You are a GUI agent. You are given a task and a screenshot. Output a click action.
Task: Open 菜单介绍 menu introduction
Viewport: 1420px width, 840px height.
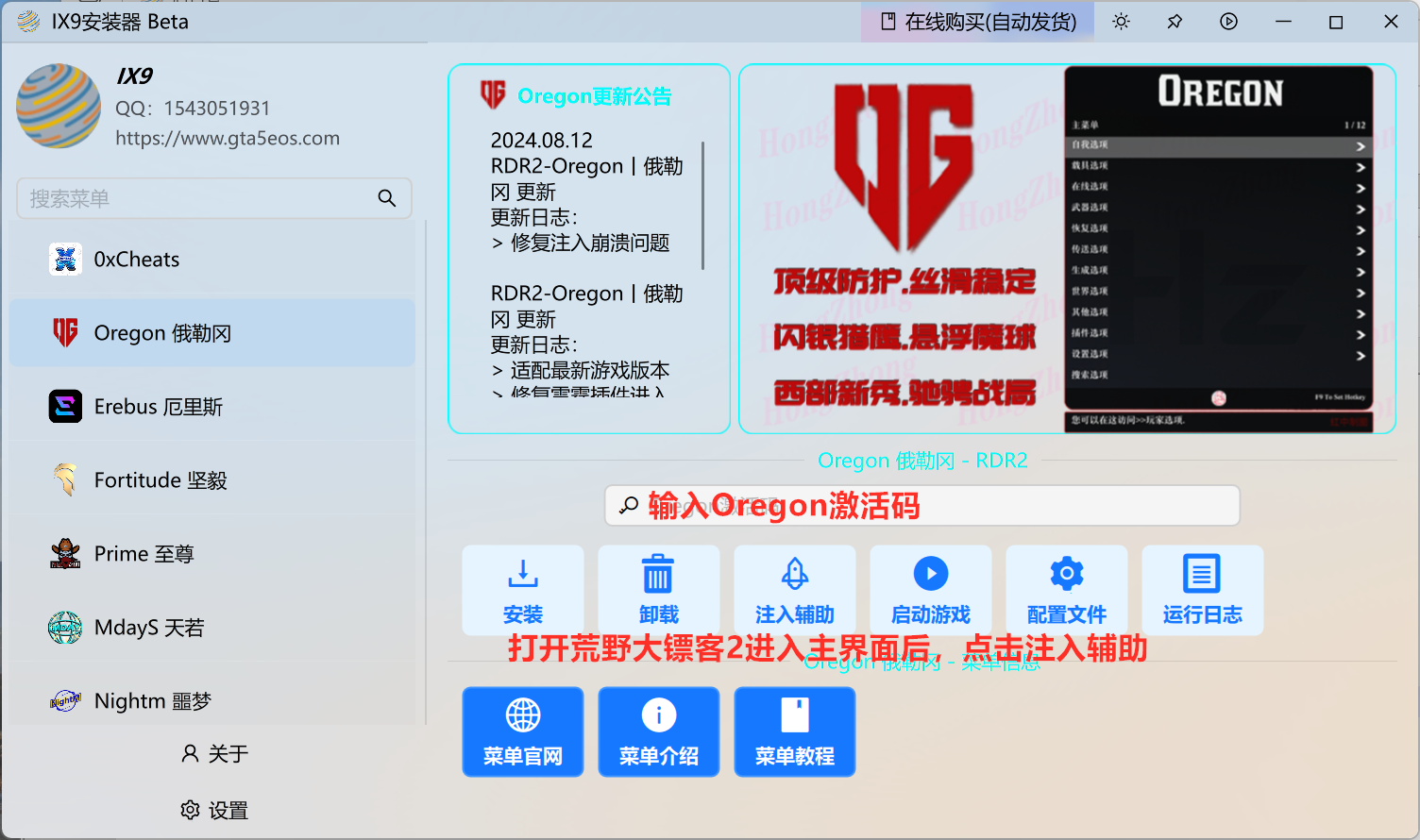pos(659,732)
